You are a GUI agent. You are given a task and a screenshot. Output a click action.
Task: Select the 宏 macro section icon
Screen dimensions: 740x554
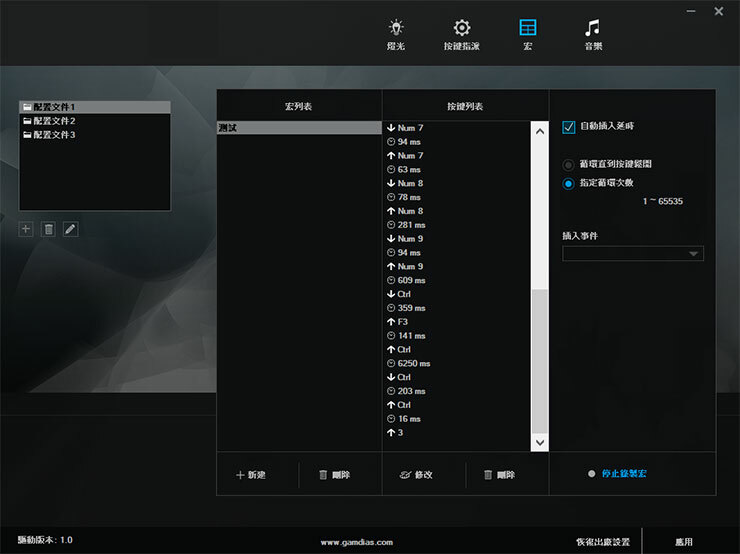point(527,29)
